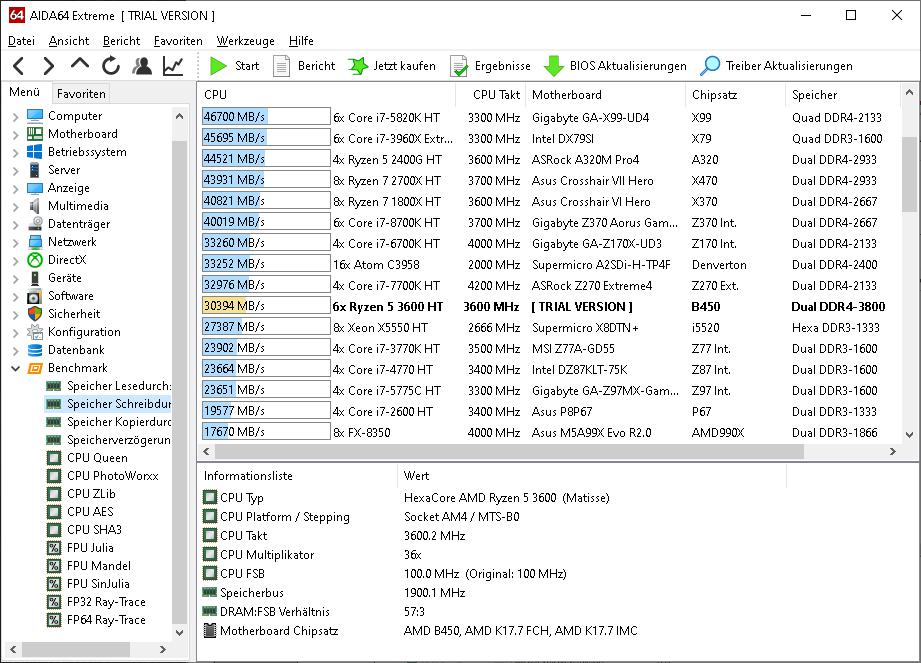The height and width of the screenshot is (663, 921).
Task: Select the DirectX Xbox icon in the tree
Action: 35,260
